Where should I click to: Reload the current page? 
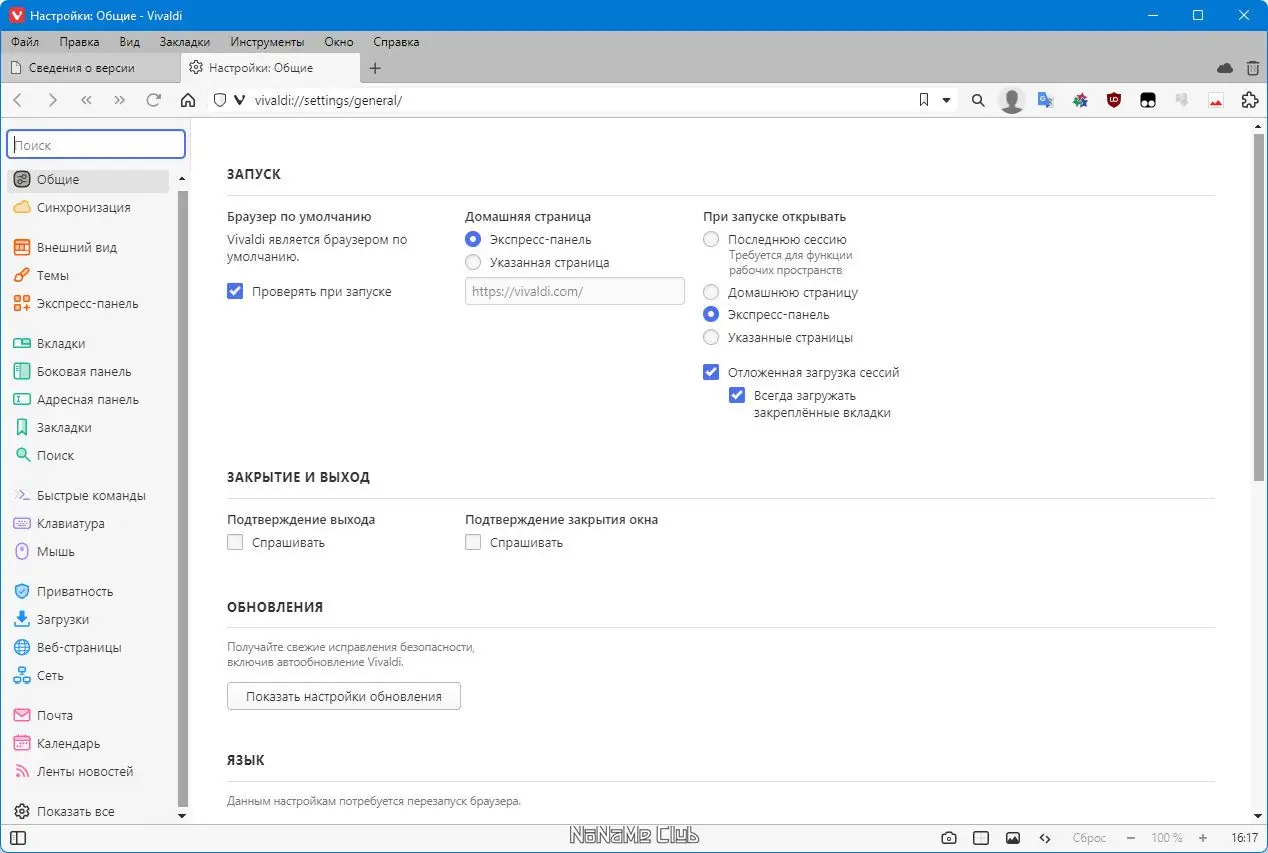point(153,100)
